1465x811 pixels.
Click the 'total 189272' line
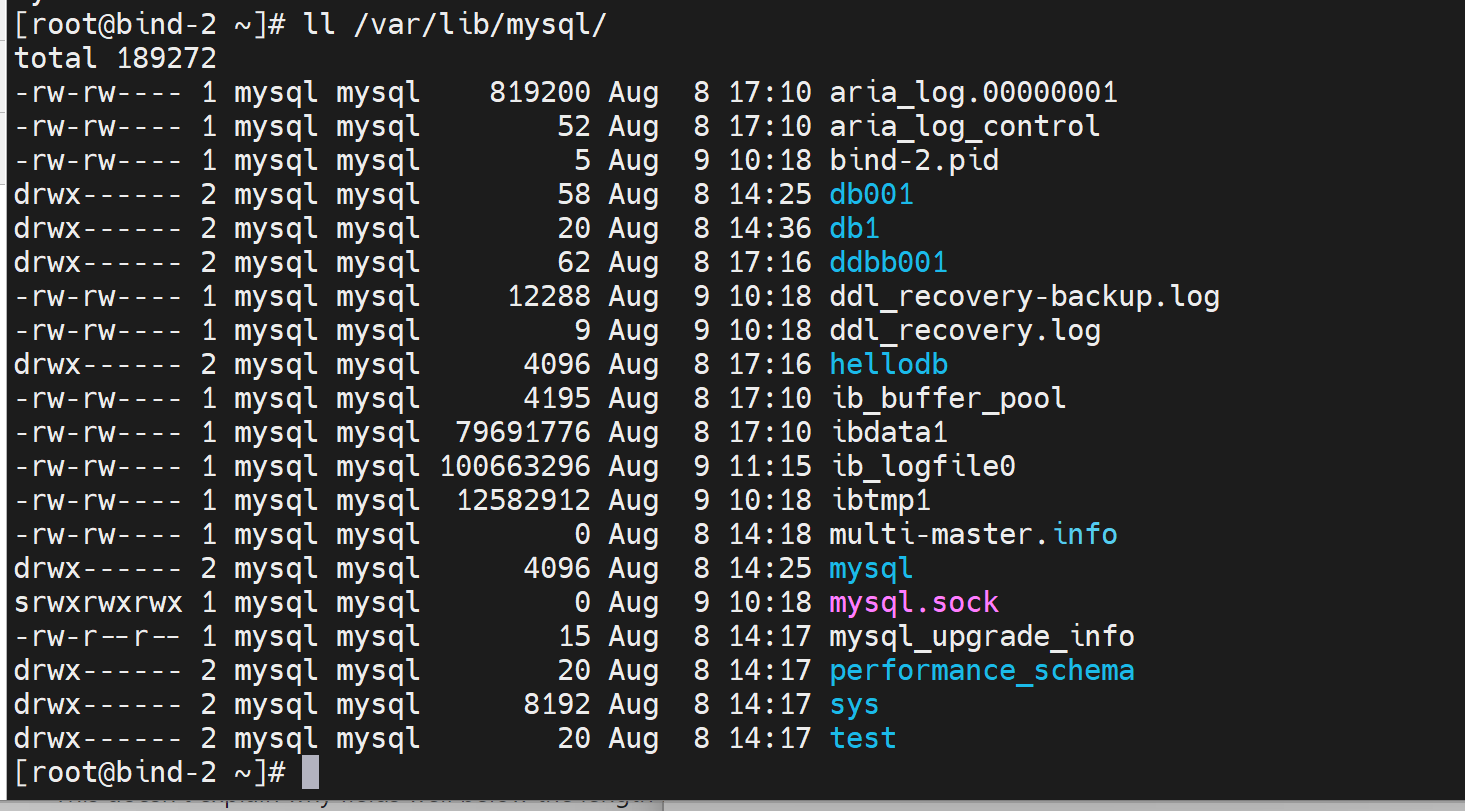click(115, 59)
